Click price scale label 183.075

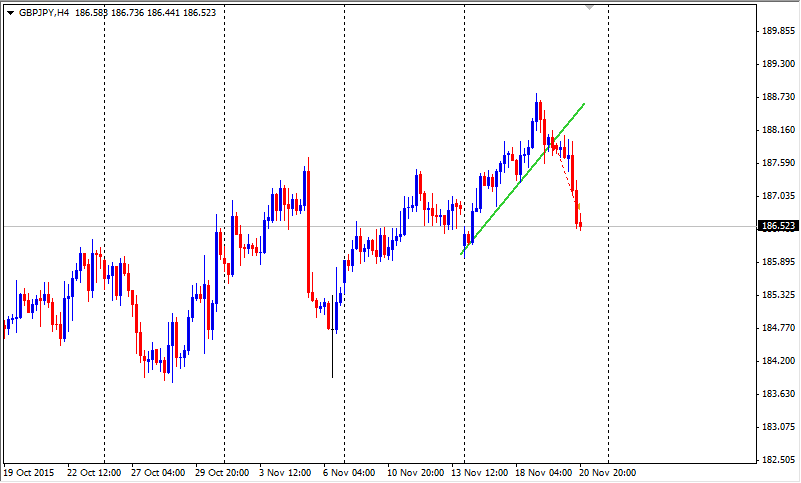click(x=779, y=427)
